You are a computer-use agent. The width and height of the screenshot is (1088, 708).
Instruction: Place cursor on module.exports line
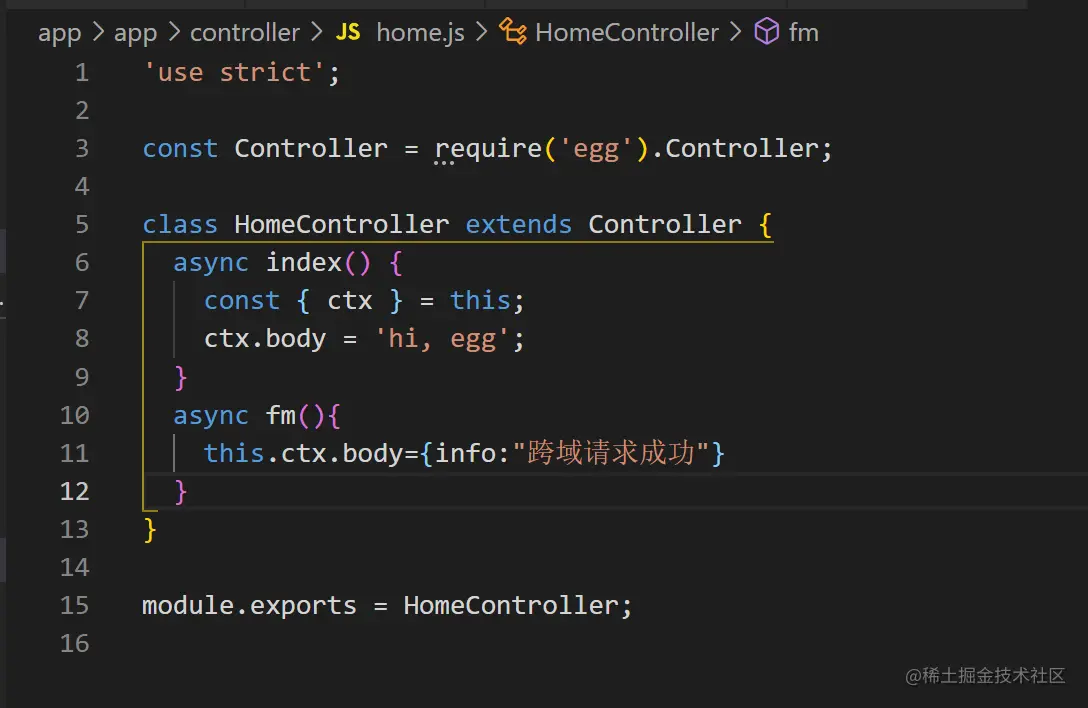(x=387, y=606)
